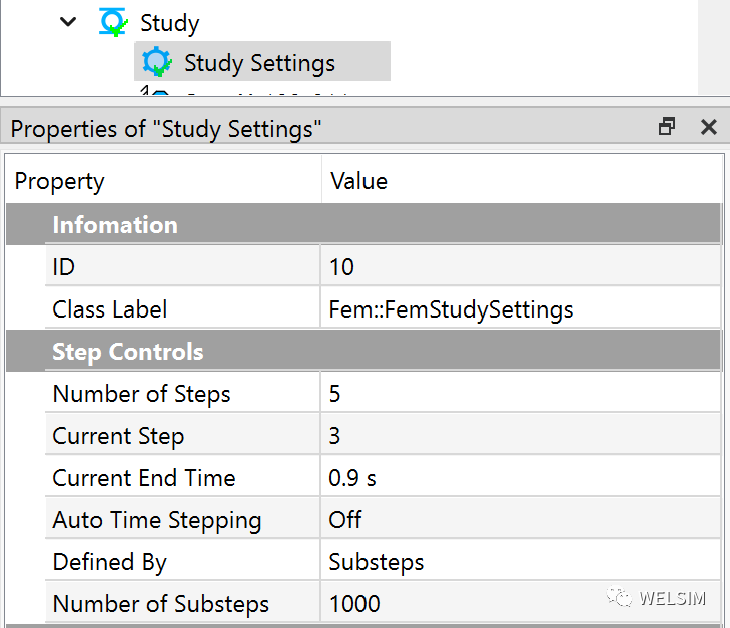Collapse the Step Controls section header
Viewport: 730px width, 628px height.
(x=363, y=351)
